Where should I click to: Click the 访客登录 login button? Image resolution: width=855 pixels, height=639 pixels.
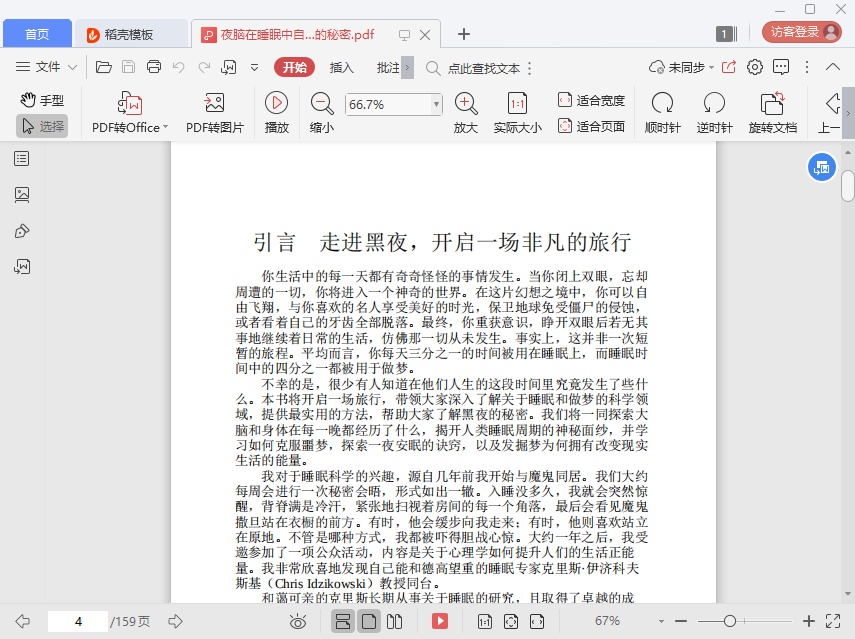(x=795, y=32)
